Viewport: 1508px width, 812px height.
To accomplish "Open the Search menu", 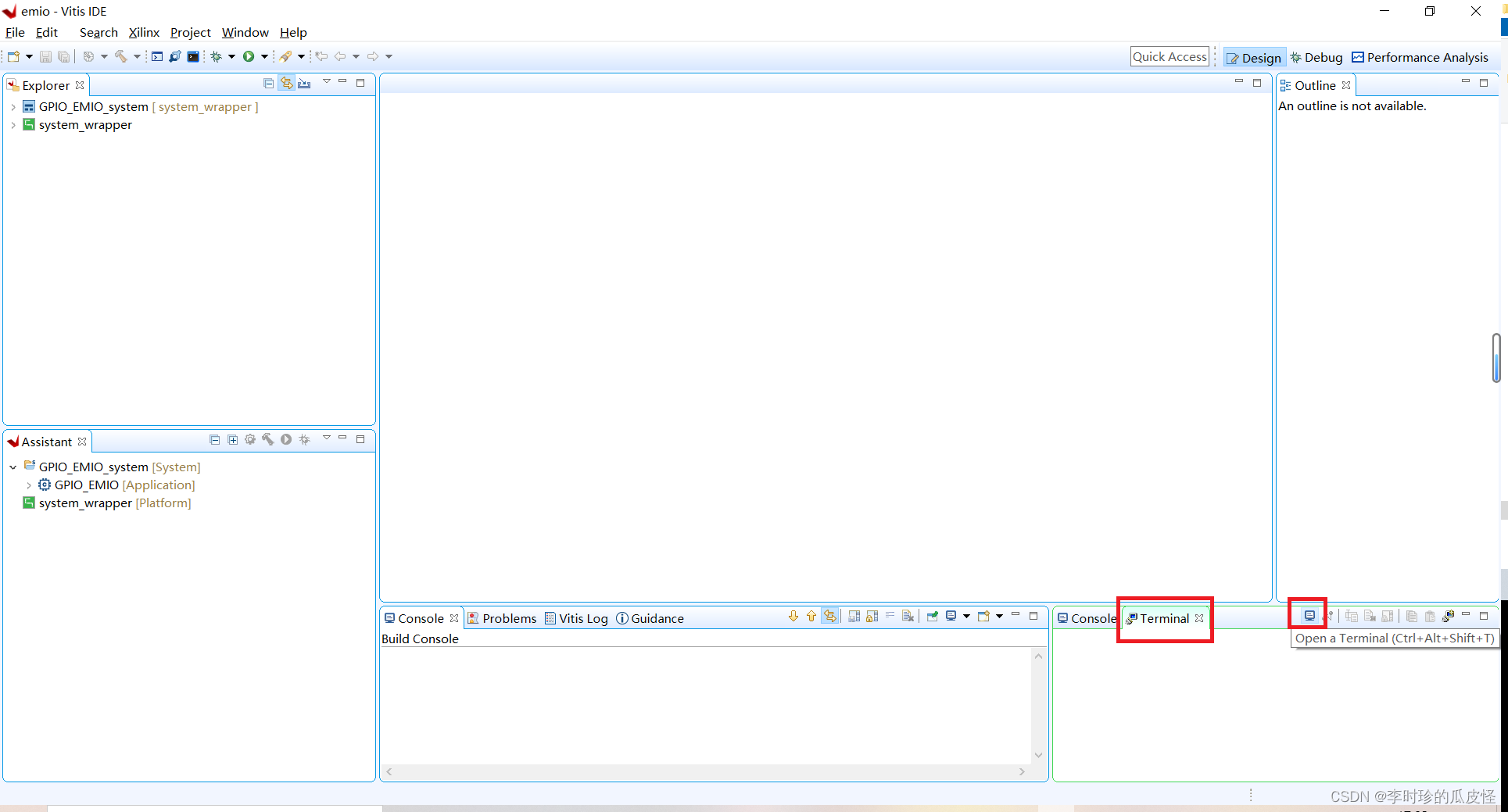I will click(99, 32).
